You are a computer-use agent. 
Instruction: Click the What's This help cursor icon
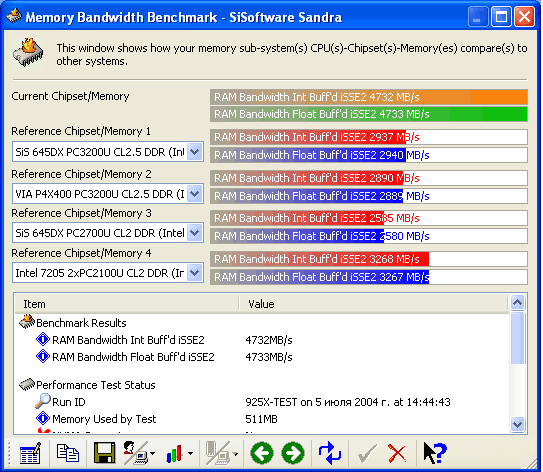click(x=435, y=453)
